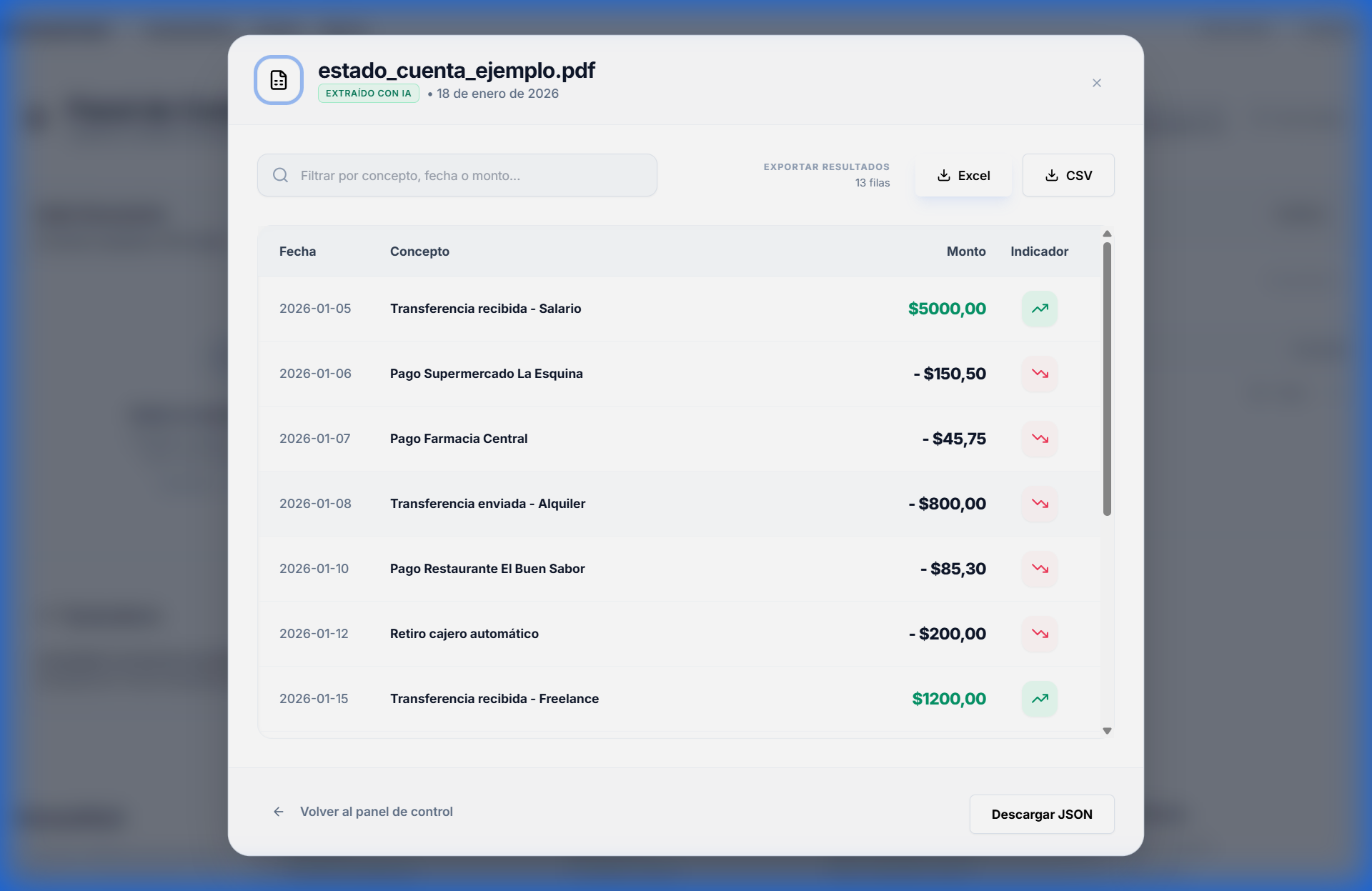Export results to Excel
Image resolution: width=1372 pixels, height=891 pixels.
(x=963, y=175)
